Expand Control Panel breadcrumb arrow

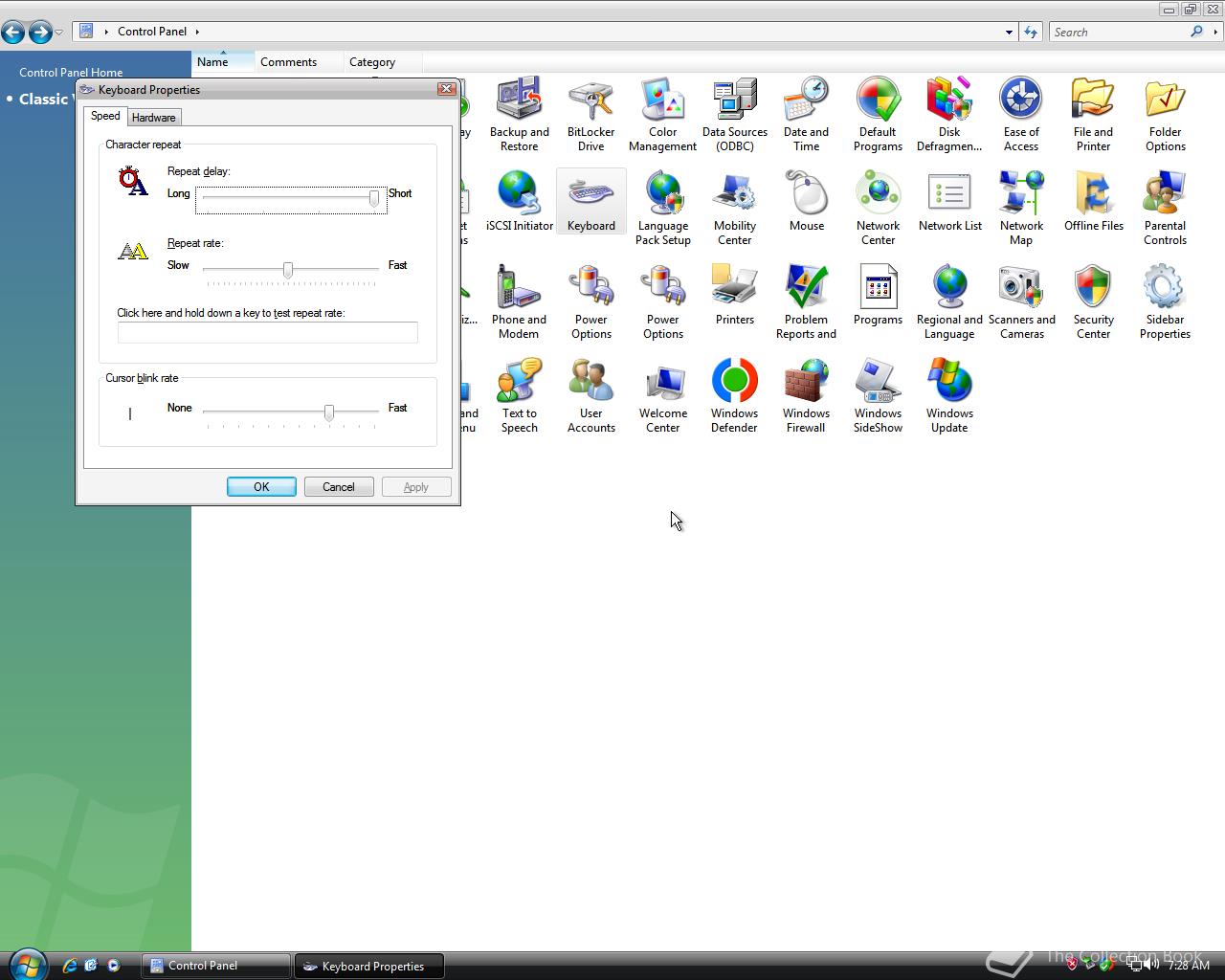197,32
